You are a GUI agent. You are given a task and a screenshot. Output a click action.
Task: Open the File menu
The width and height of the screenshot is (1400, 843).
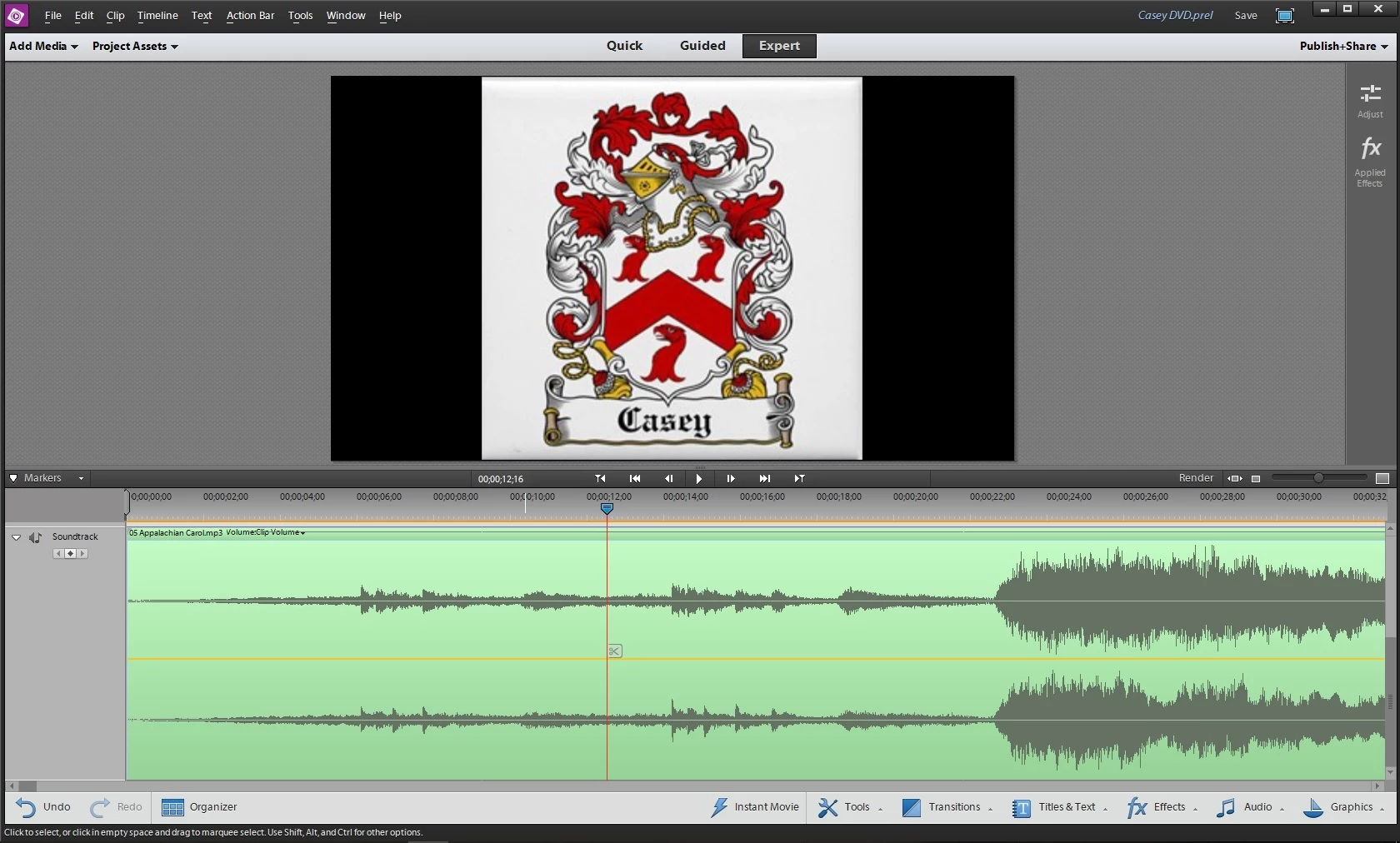(53, 15)
